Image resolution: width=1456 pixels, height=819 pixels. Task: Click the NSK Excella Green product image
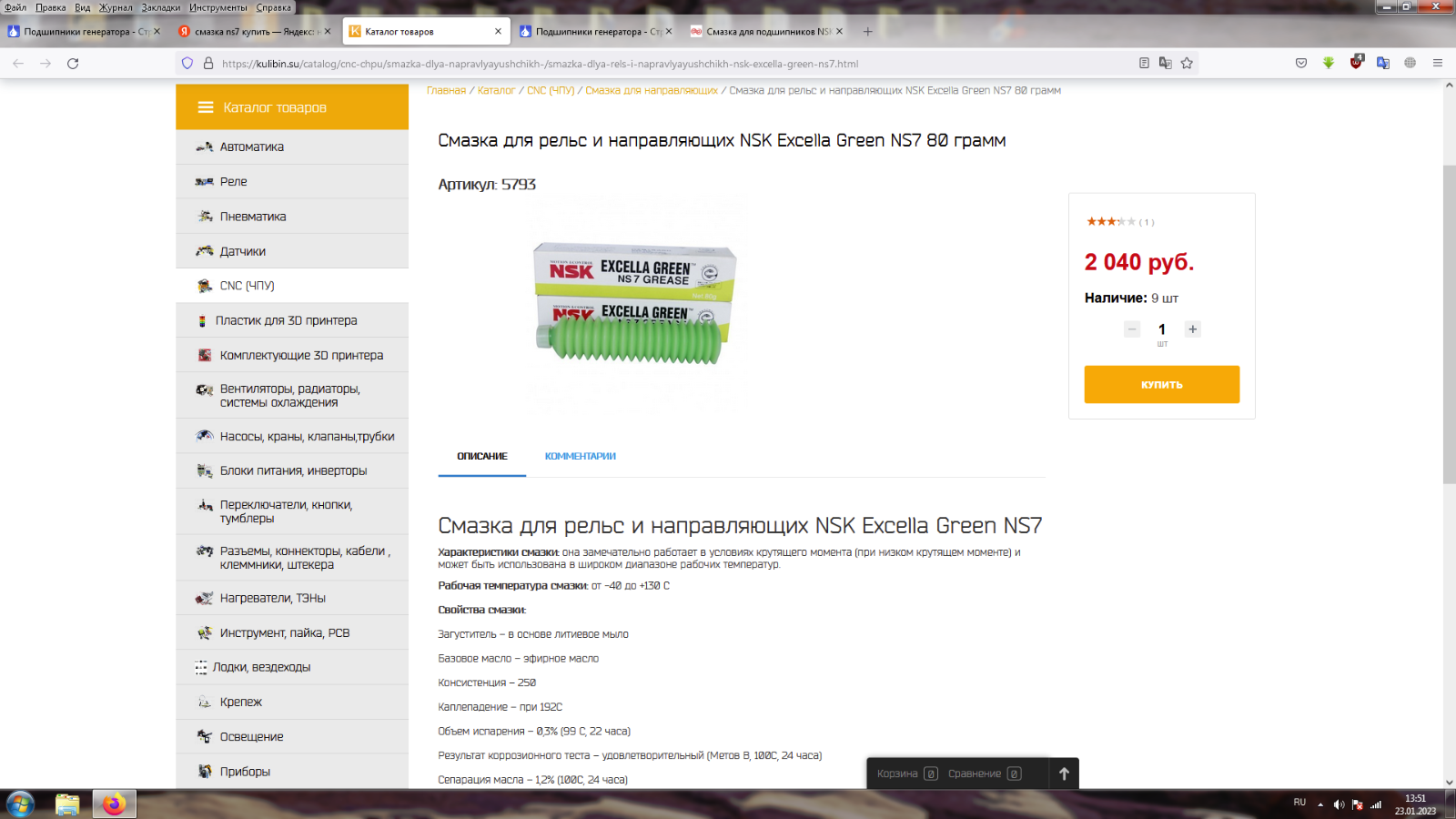point(634,303)
